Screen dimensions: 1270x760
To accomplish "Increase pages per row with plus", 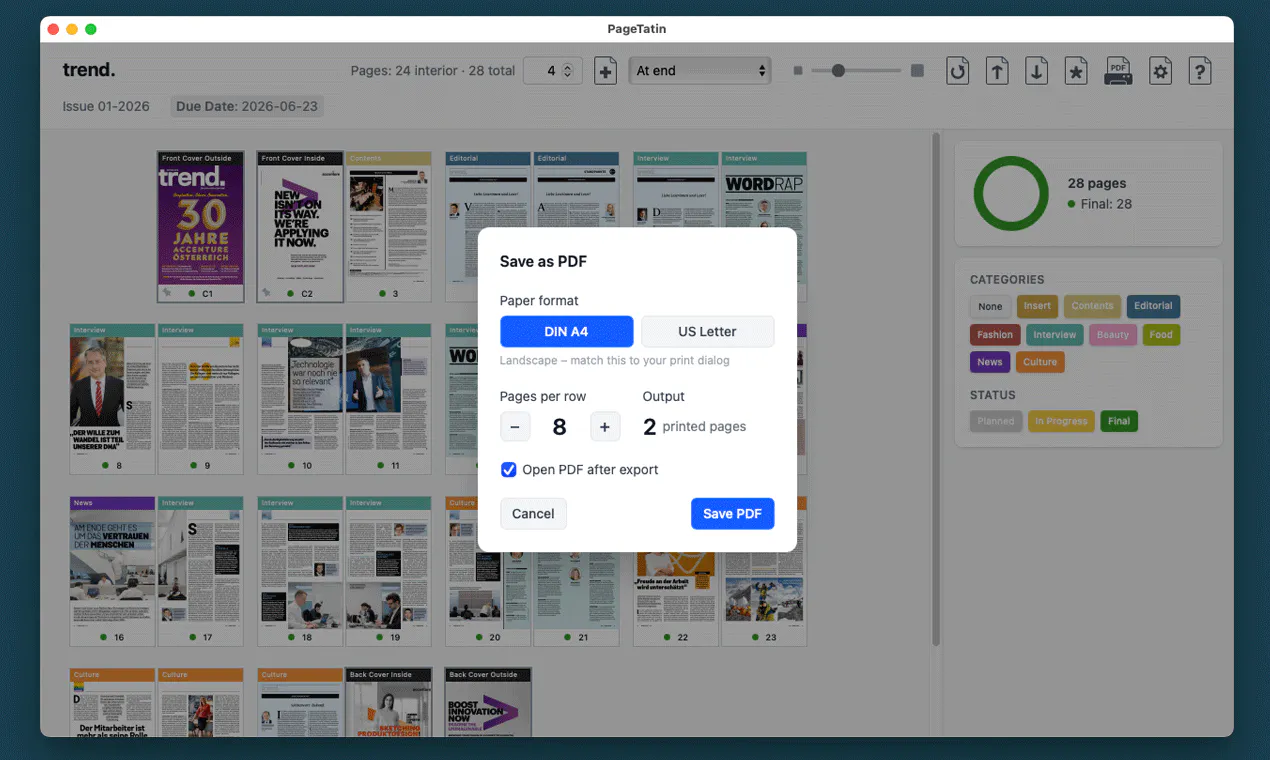I will (x=605, y=427).
